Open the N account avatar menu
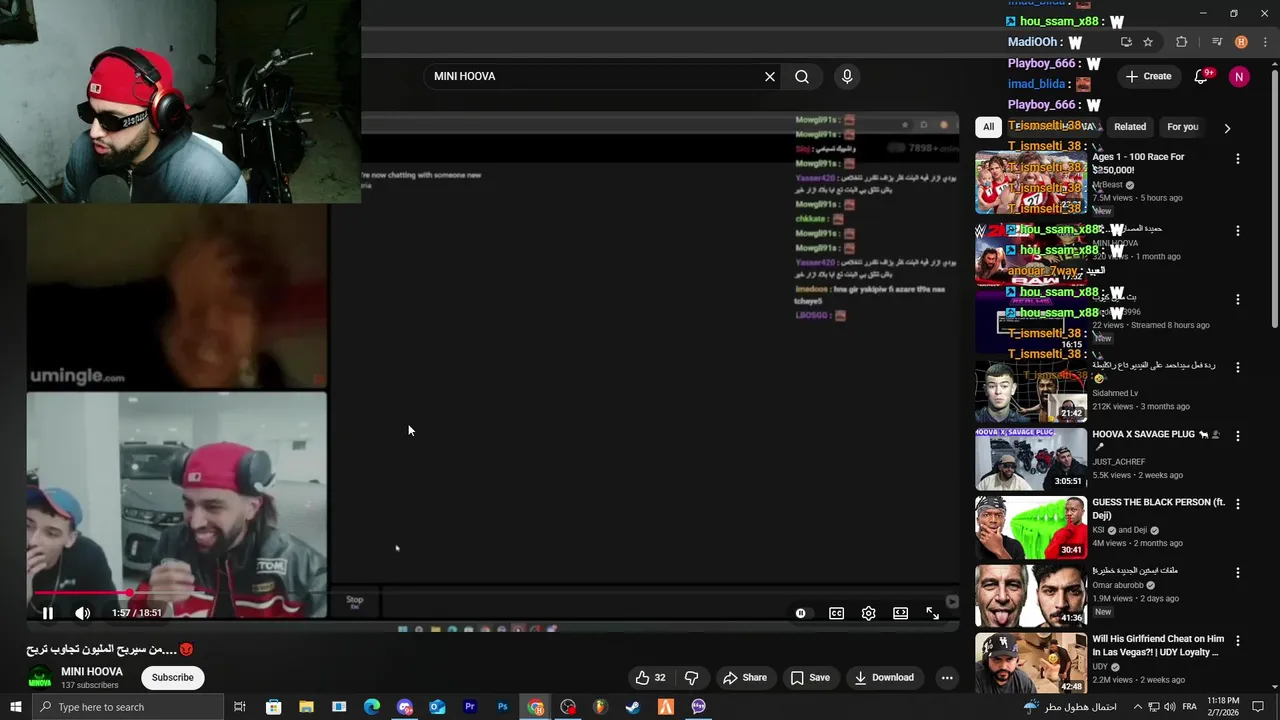This screenshot has width=1280, height=720. click(x=1239, y=76)
